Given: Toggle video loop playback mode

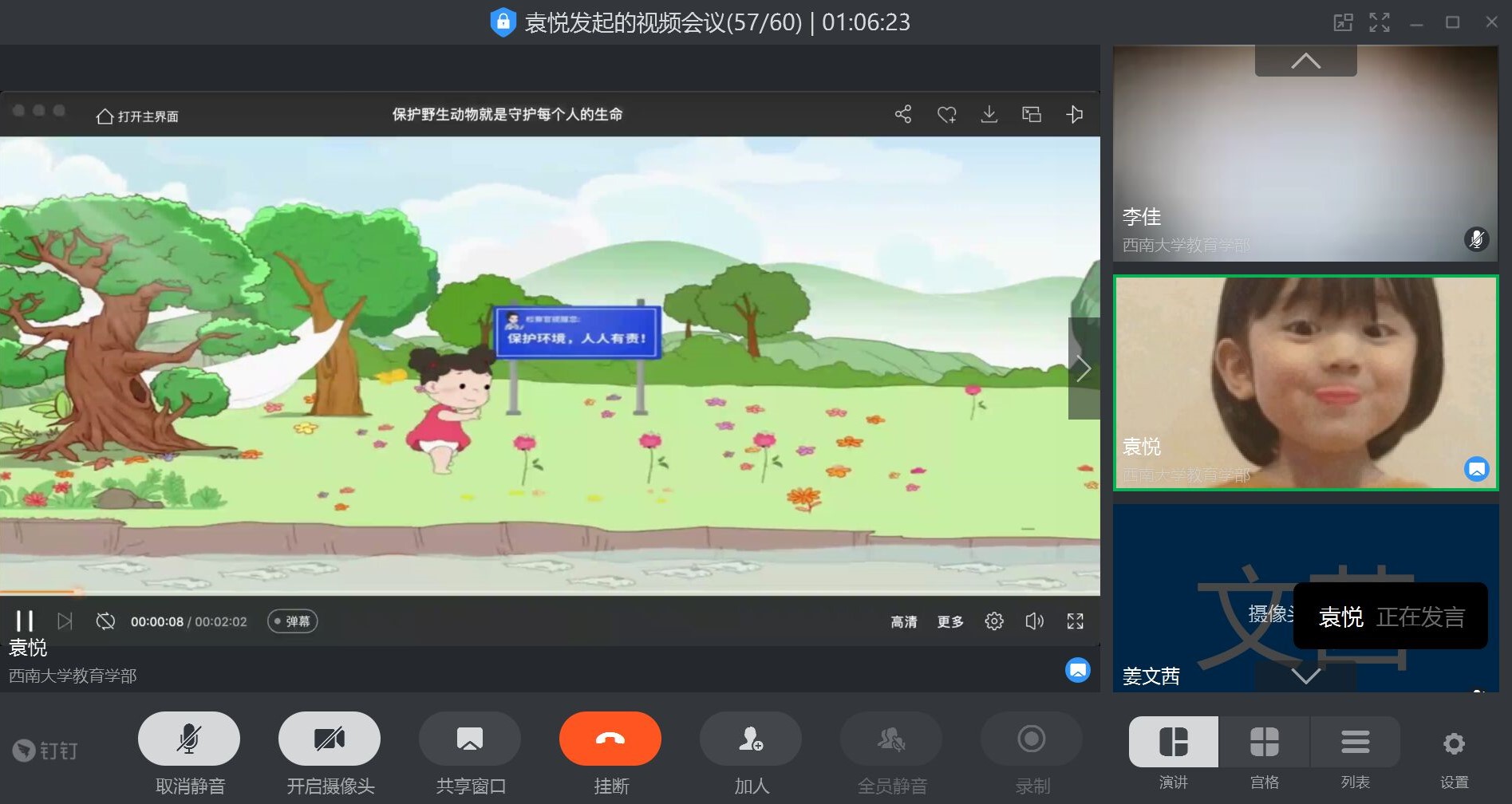Looking at the screenshot, I should click(105, 621).
